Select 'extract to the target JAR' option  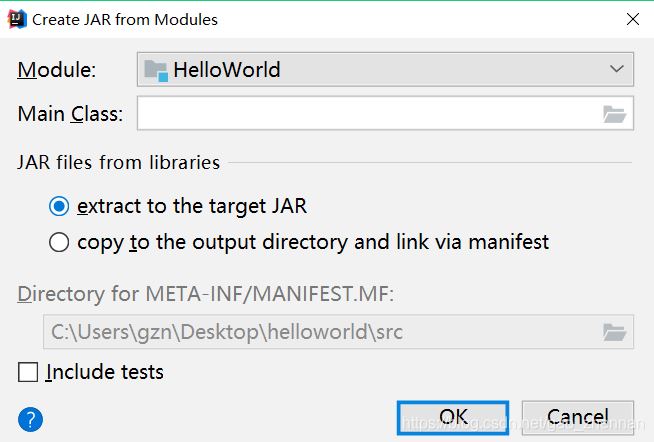tap(59, 207)
